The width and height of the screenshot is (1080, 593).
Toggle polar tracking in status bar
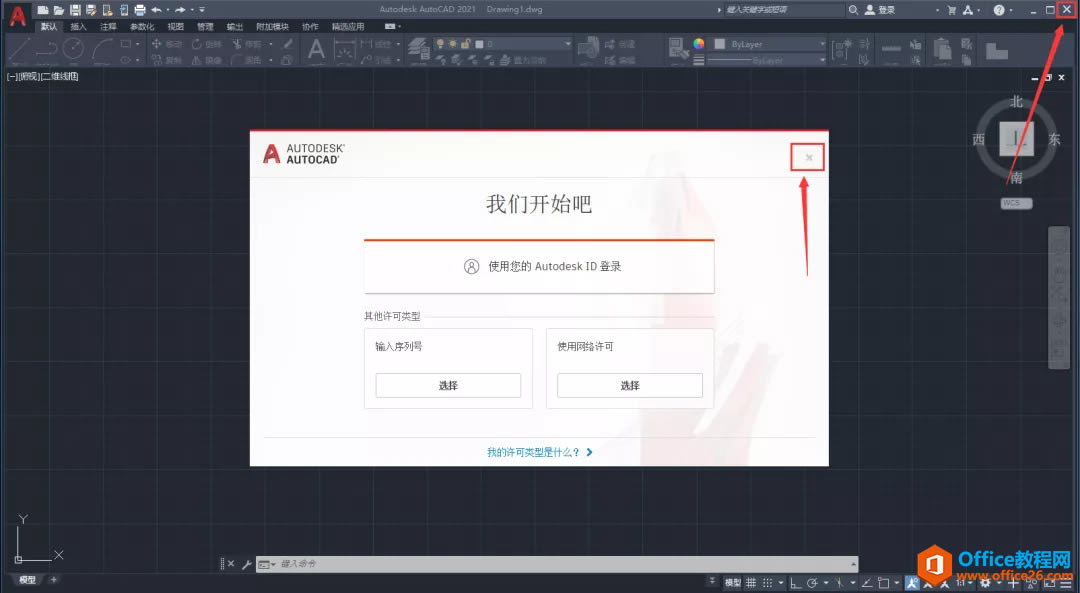812,583
